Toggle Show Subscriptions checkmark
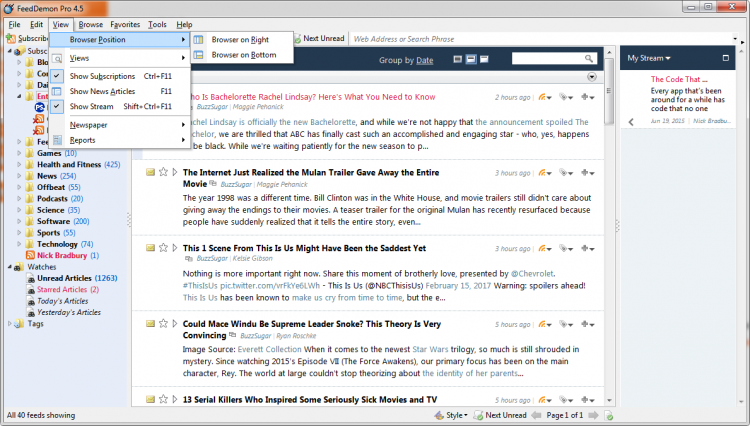 (56, 76)
